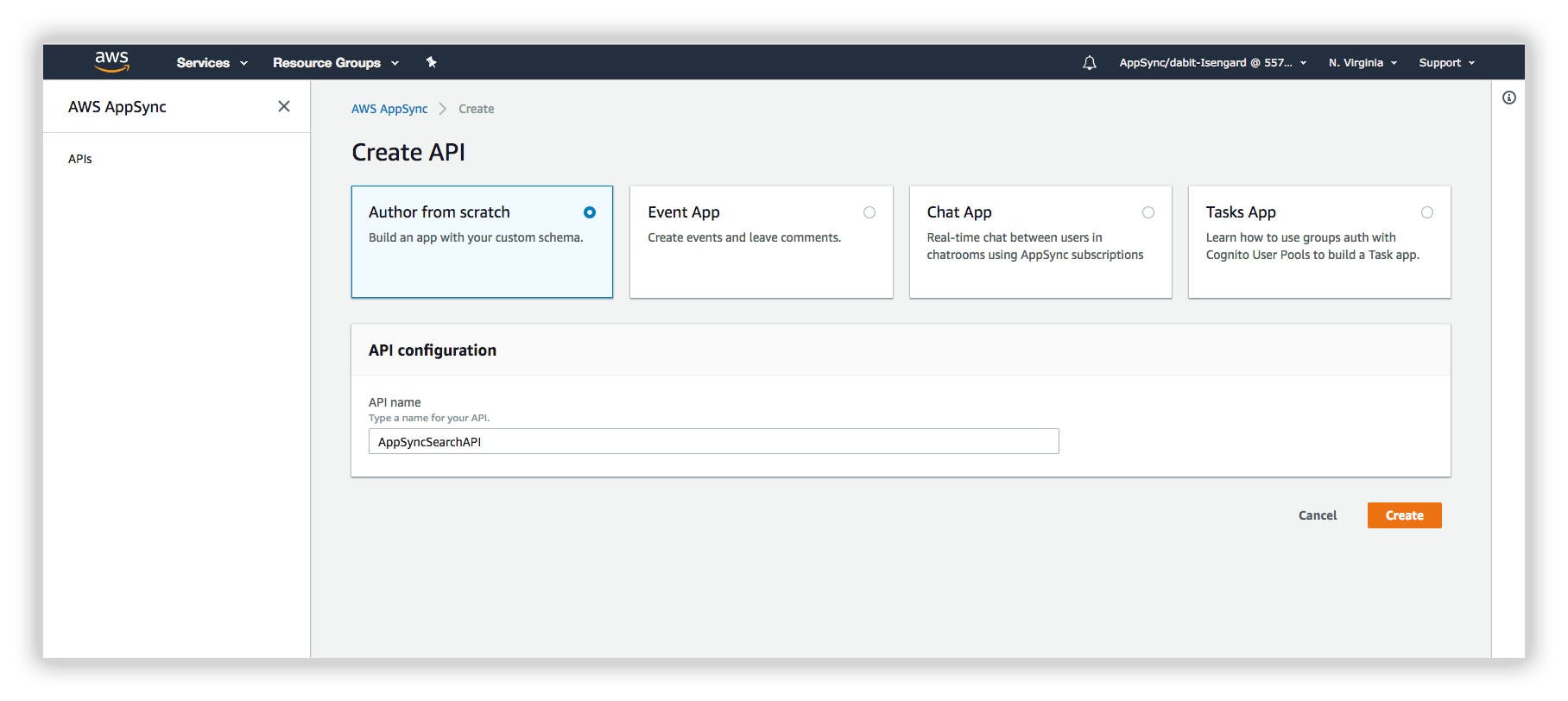This screenshot has height=701, width=1568.
Task: Go to AWS AppSync breadcrumb link
Action: [389, 109]
